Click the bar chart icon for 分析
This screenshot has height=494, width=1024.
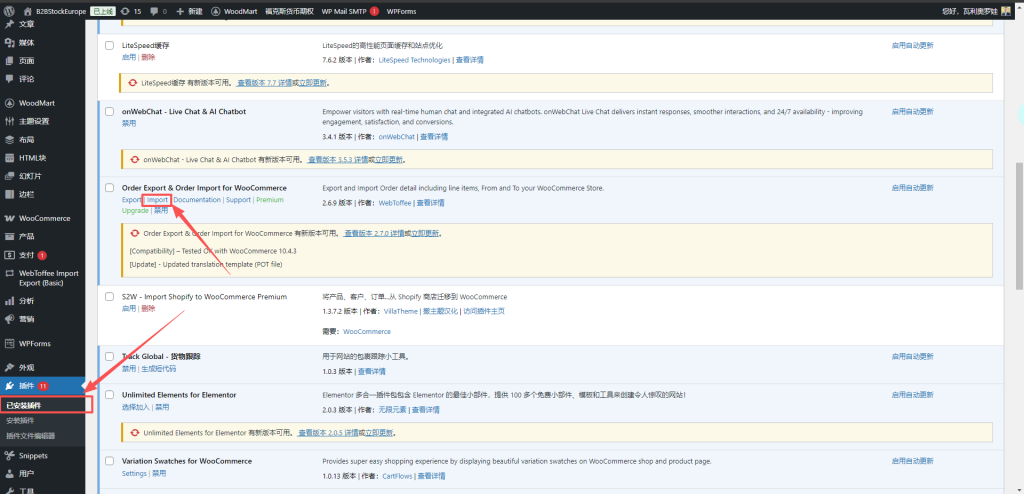coord(9,301)
